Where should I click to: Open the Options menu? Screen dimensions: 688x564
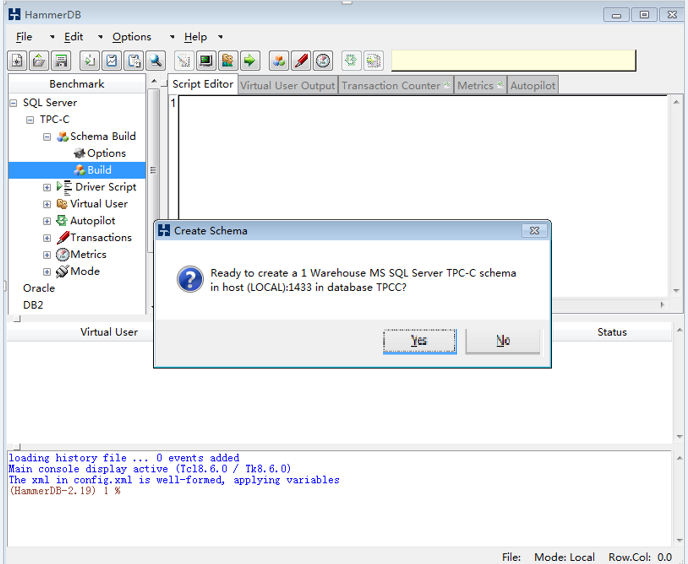(132, 37)
